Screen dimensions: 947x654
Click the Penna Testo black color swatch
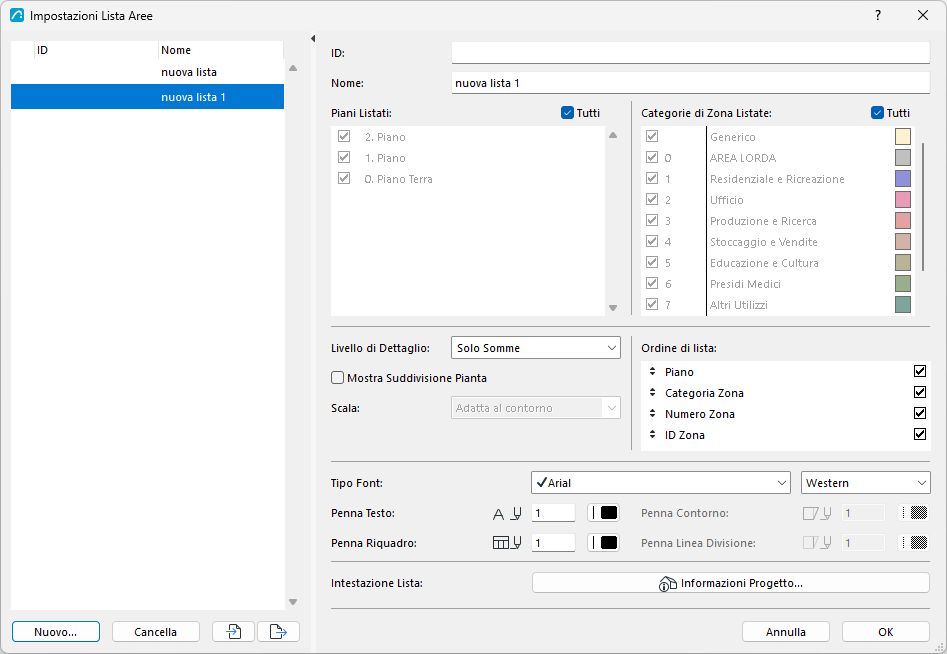[603, 513]
